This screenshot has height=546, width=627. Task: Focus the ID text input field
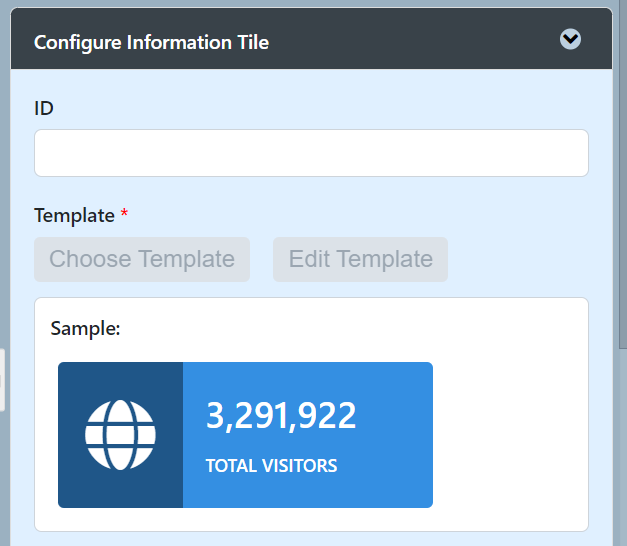coord(311,153)
